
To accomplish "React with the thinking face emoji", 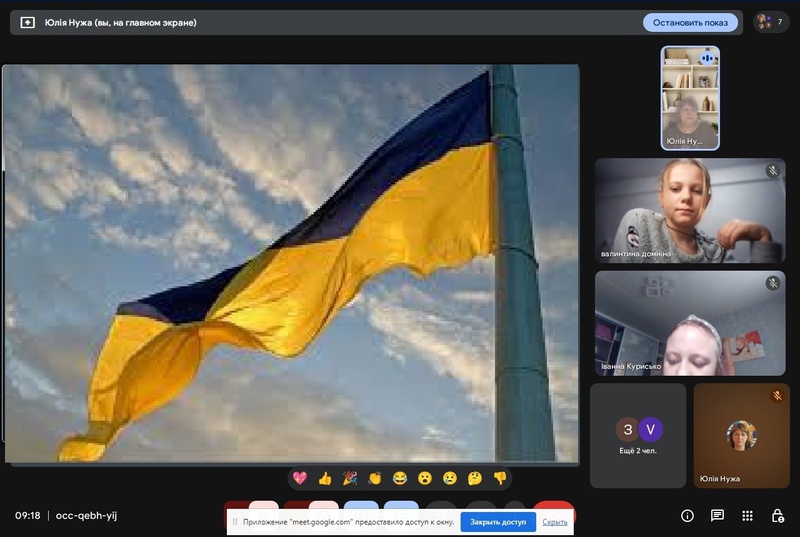I will tap(475, 478).
